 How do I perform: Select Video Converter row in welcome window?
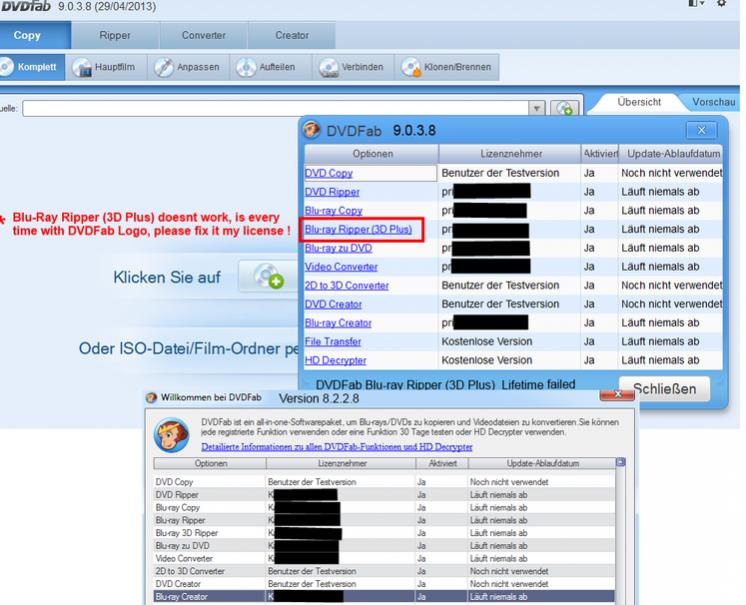click(x=384, y=558)
